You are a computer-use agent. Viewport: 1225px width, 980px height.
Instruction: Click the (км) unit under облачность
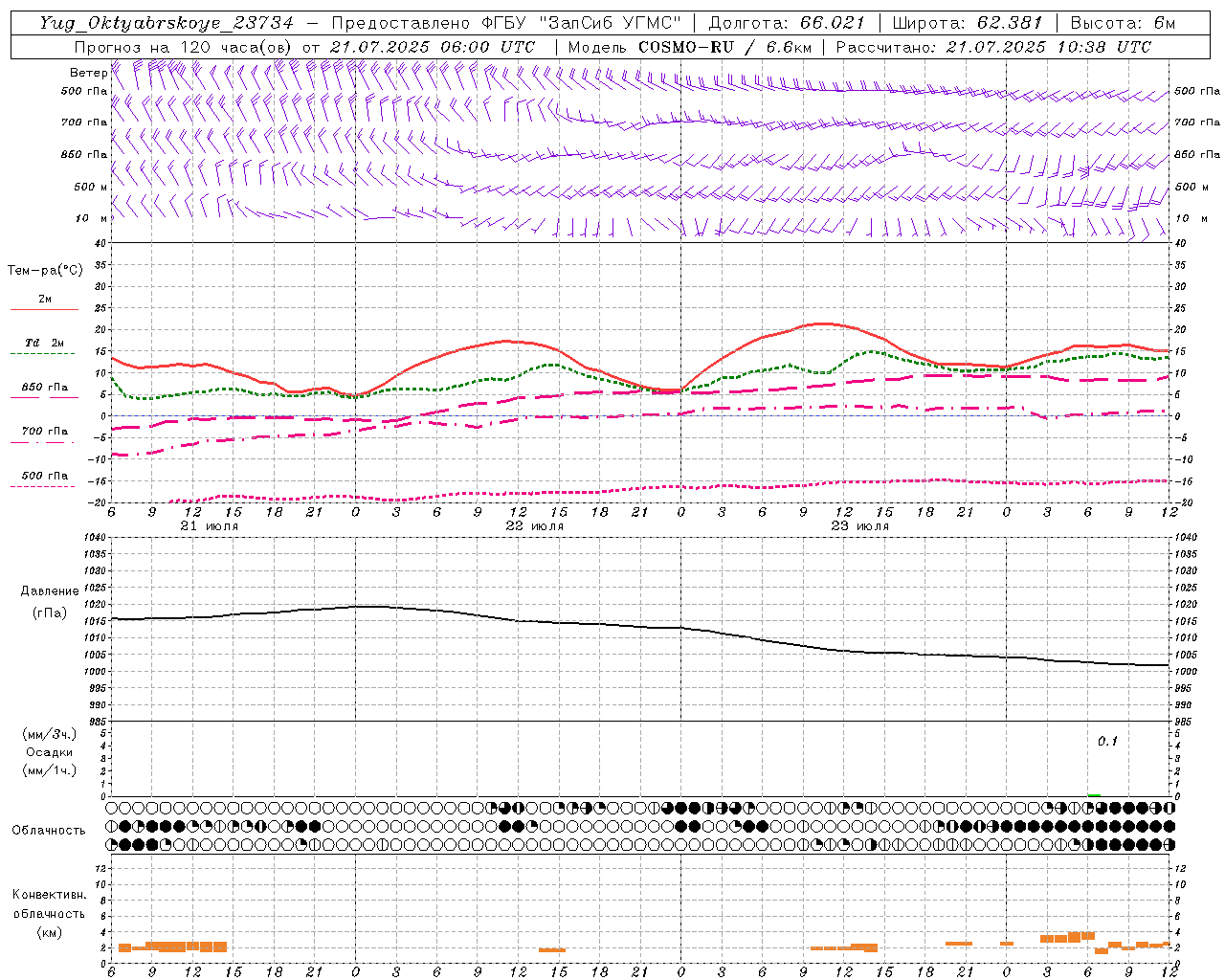point(50,932)
